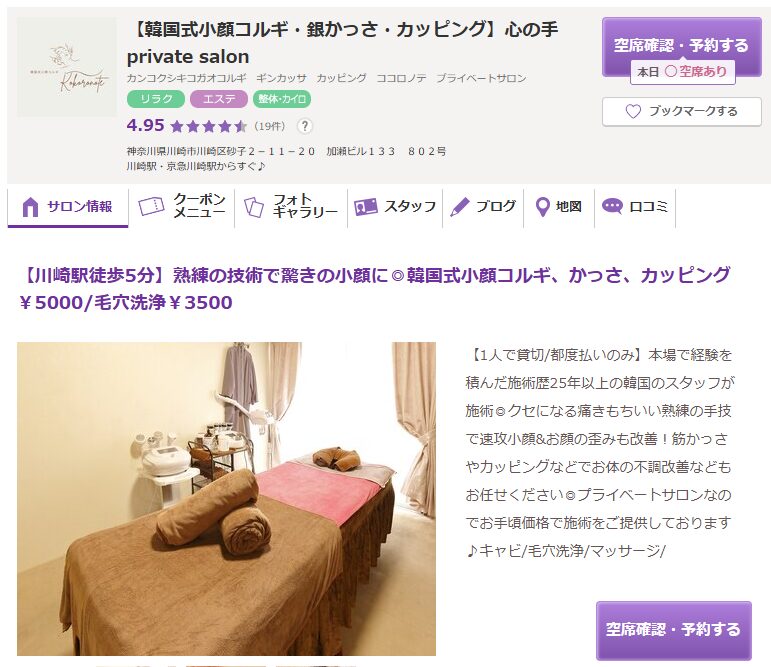Select the エステ category tag
The image size is (771, 667).
click(x=219, y=99)
